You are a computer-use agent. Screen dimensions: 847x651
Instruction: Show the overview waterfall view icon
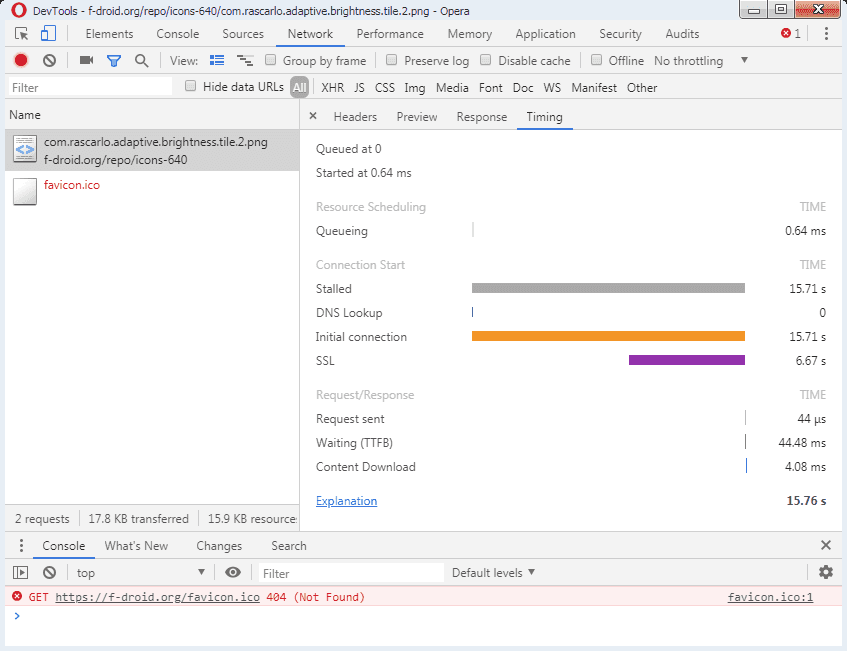pyautogui.click(x=245, y=60)
